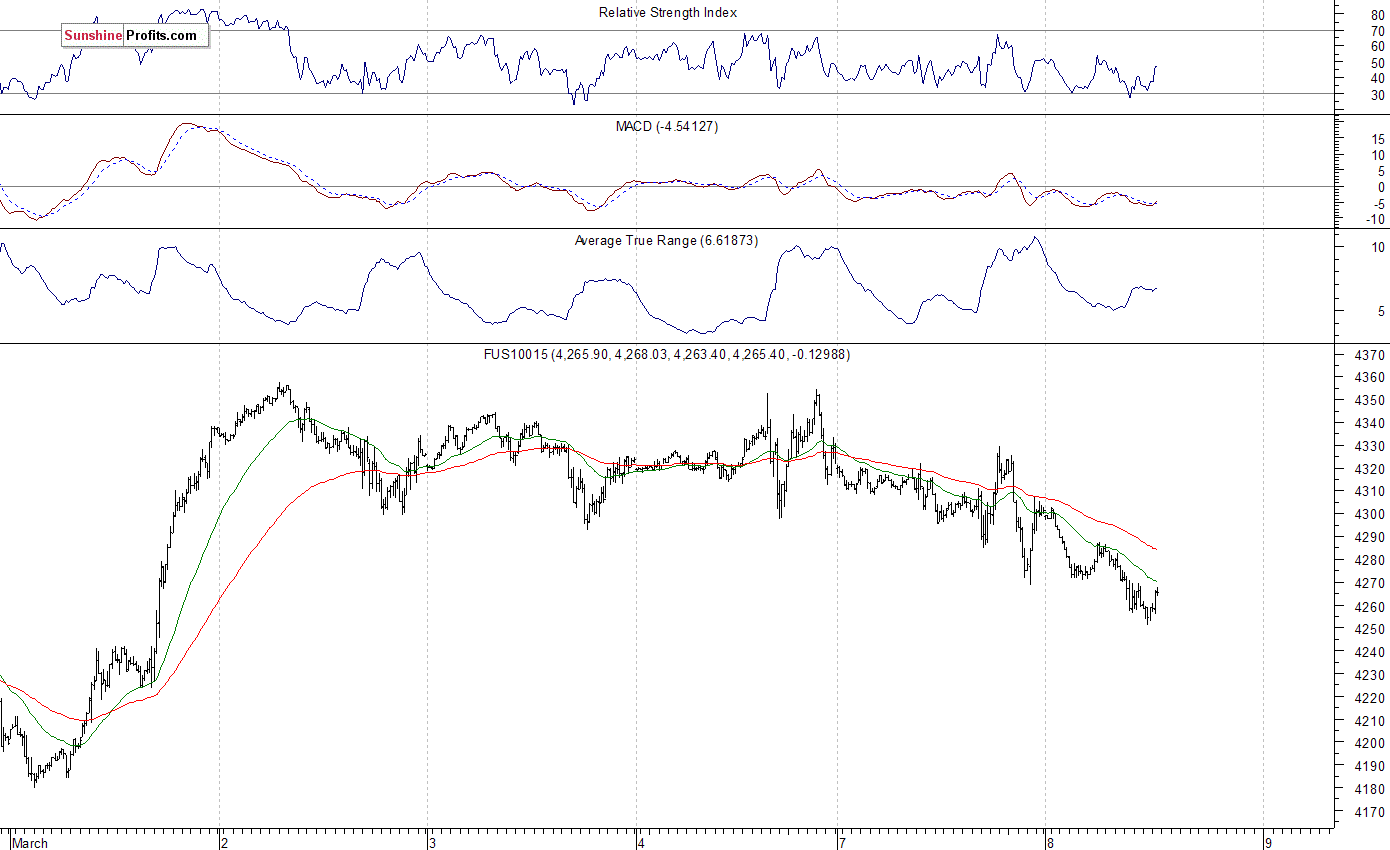Click date axis label 4
This screenshot has width=1390, height=850.
640,843
